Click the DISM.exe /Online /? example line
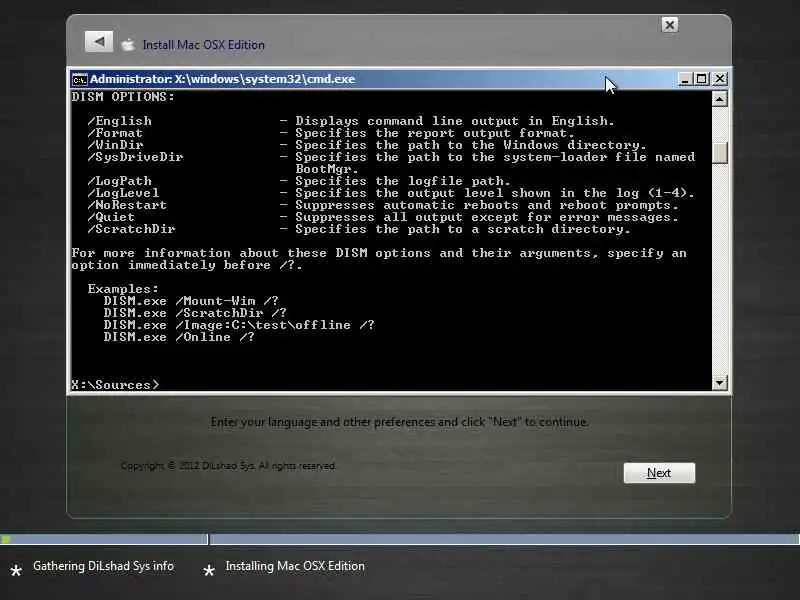This screenshot has width=800, height=600. point(179,337)
